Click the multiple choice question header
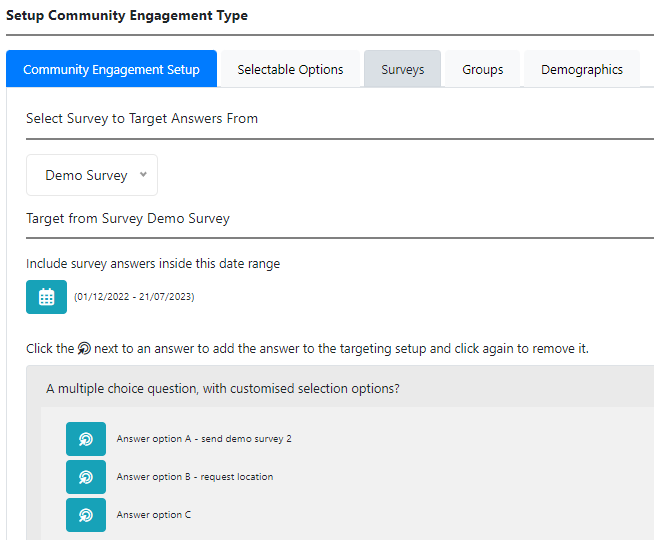This screenshot has height=540, width=654. pyautogui.click(x=223, y=388)
